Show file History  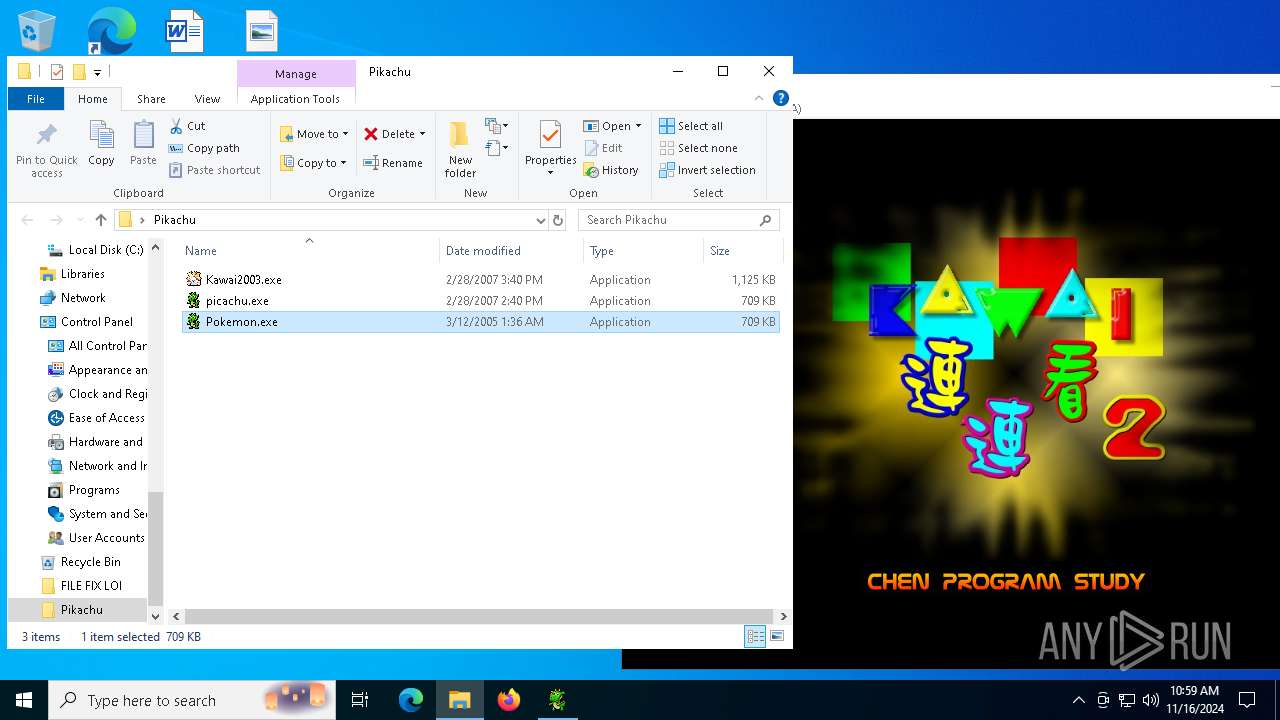click(x=611, y=170)
